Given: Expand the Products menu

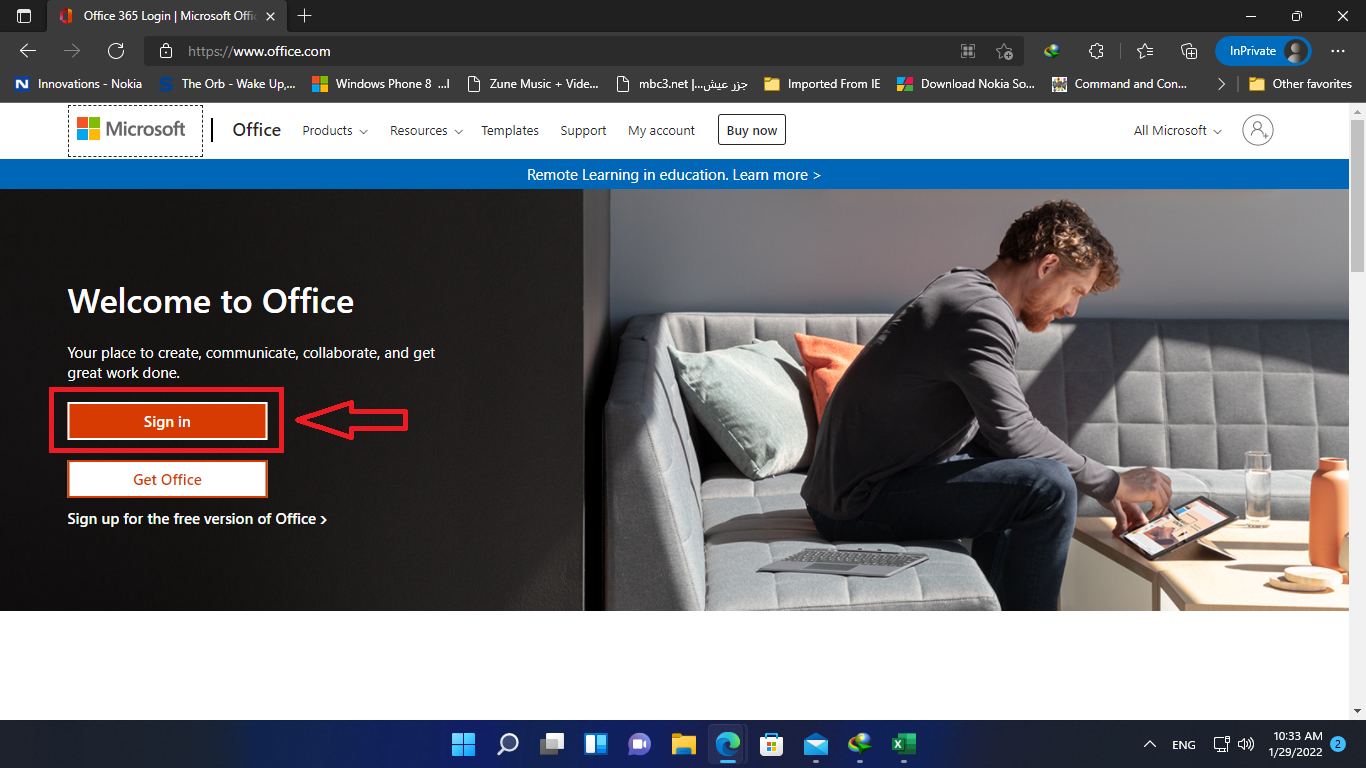Looking at the screenshot, I should point(335,131).
